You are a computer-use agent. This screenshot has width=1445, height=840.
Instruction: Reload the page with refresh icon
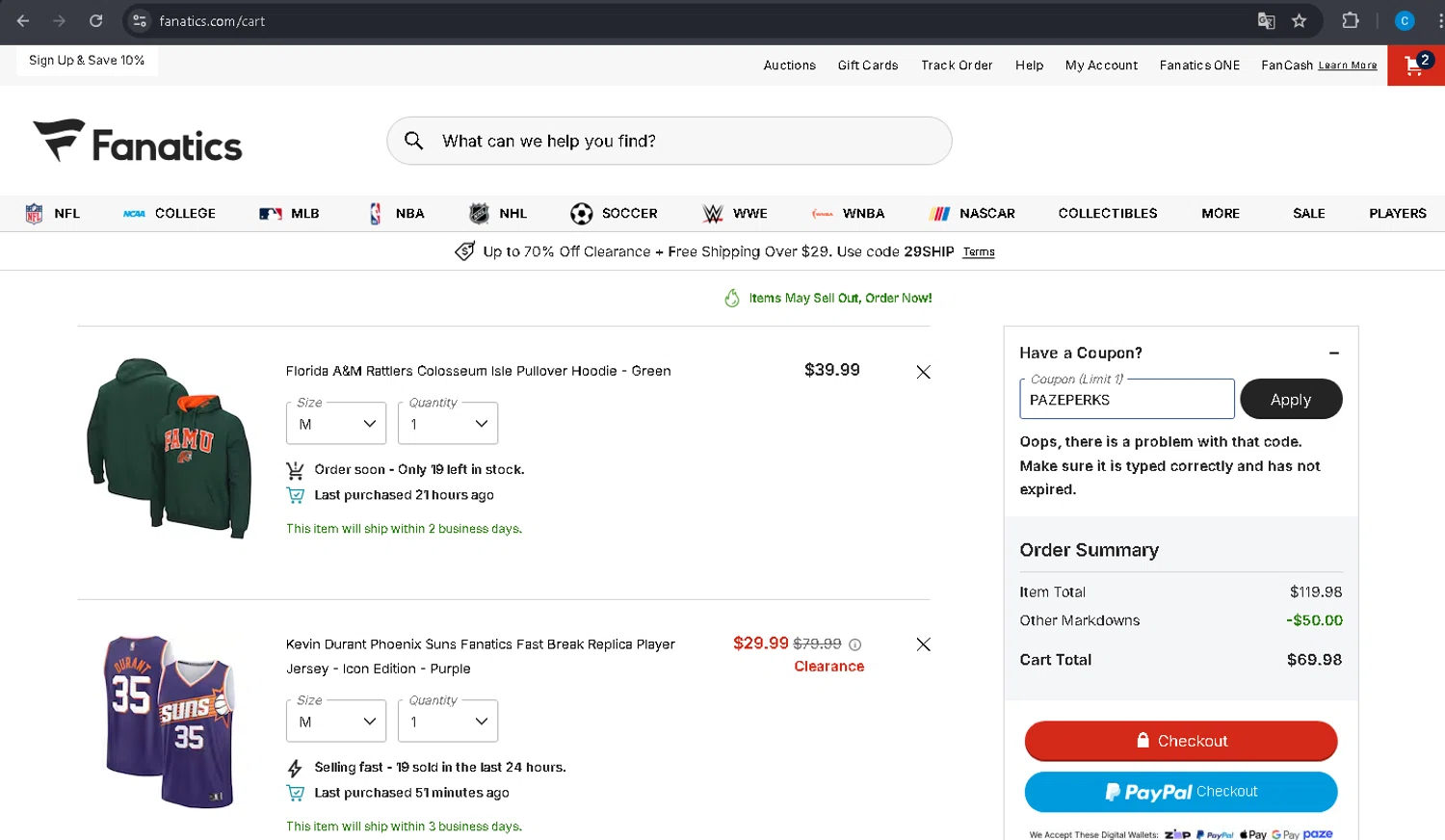96,20
